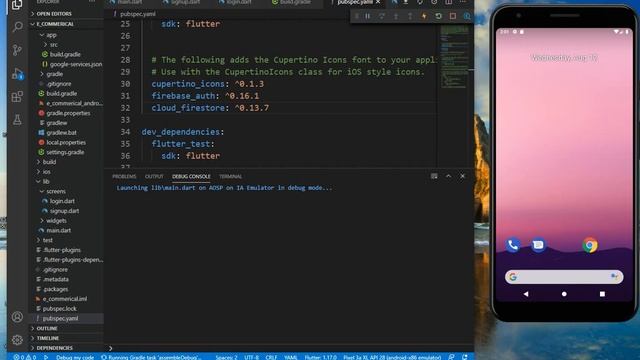Click the debug Step Into button
The height and width of the screenshot is (360, 640).
click(x=396, y=16)
